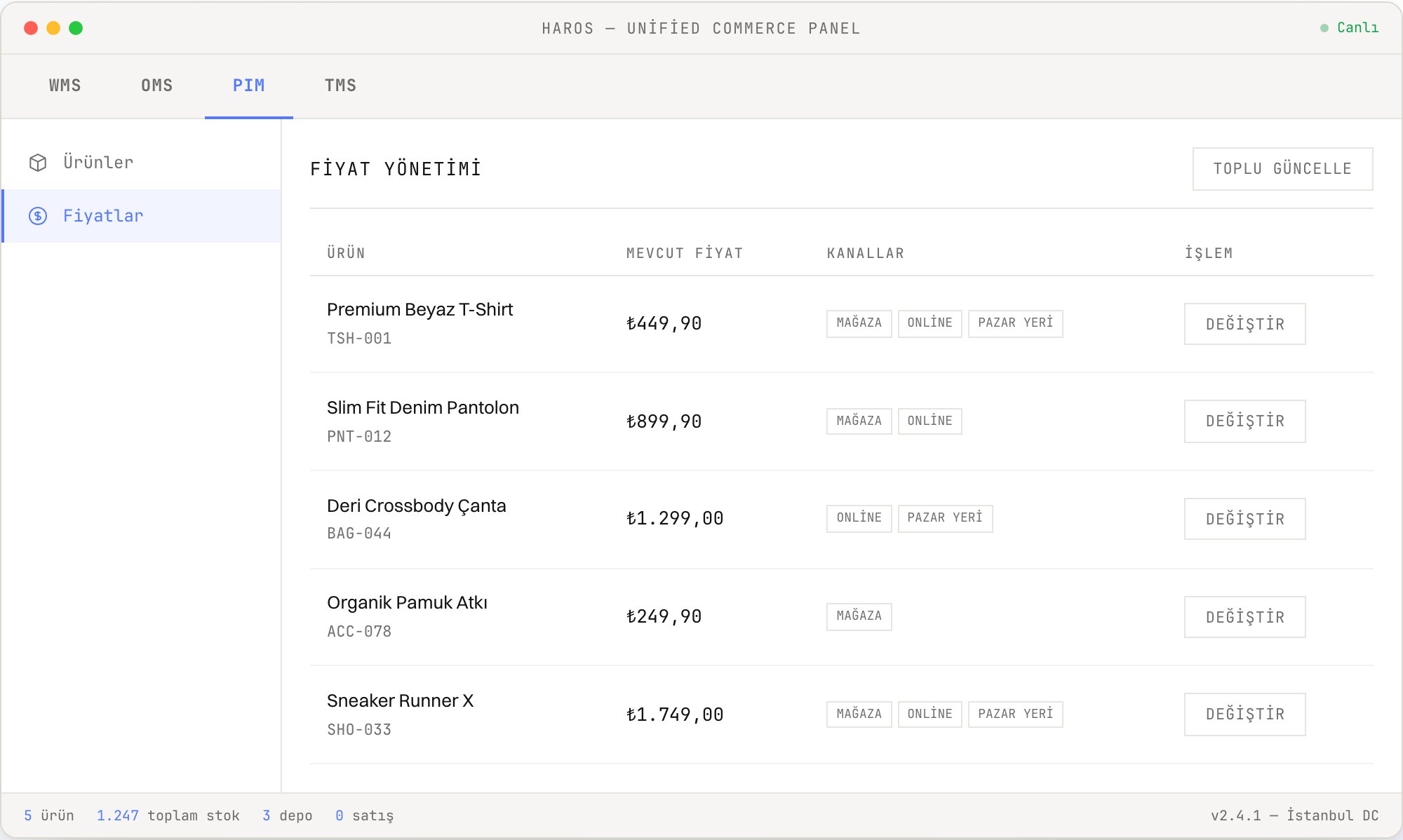Click version text v2.4.1 — İstanbul DC
Image resolution: width=1403 pixels, height=840 pixels.
[1295, 815]
